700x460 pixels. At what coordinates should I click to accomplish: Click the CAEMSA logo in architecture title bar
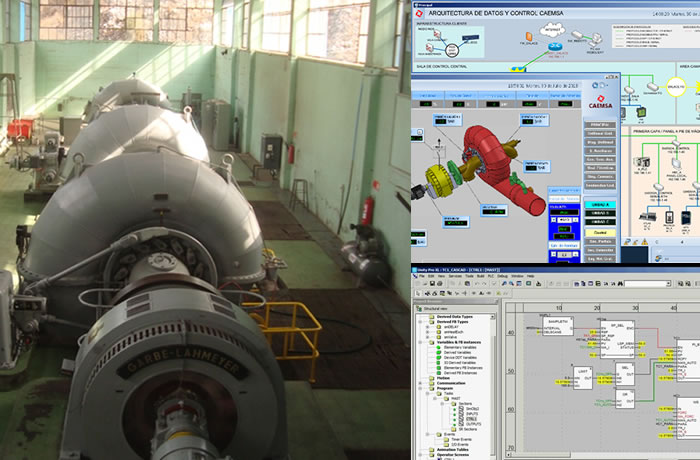coord(419,13)
